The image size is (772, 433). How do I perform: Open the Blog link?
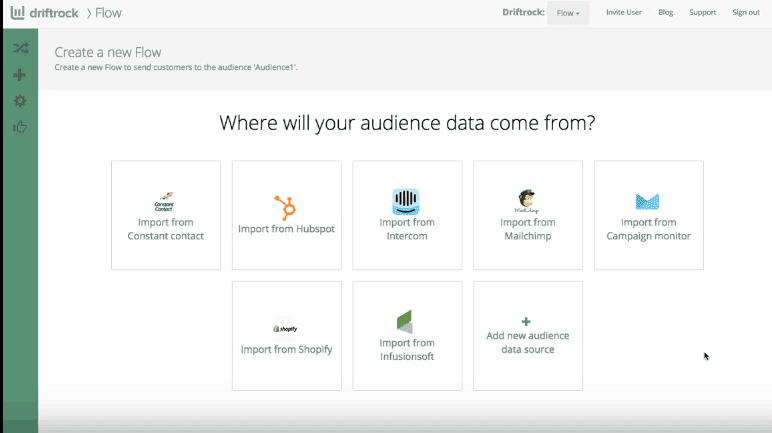pyautogui.click(x=666, y=12)
